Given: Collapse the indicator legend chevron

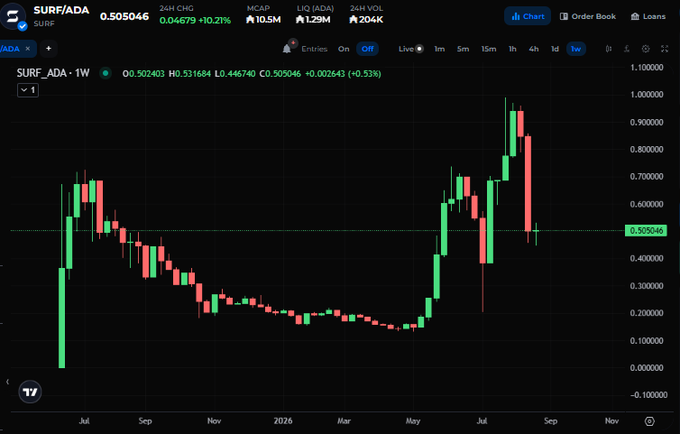Looking at the screenshot, I should (28, 90).
